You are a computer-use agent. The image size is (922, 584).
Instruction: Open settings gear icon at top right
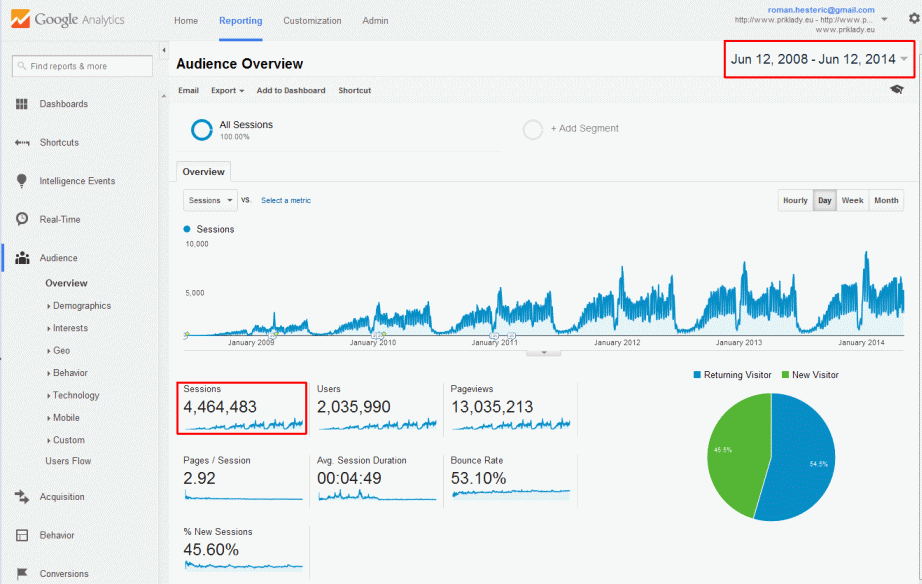[914, 18]
